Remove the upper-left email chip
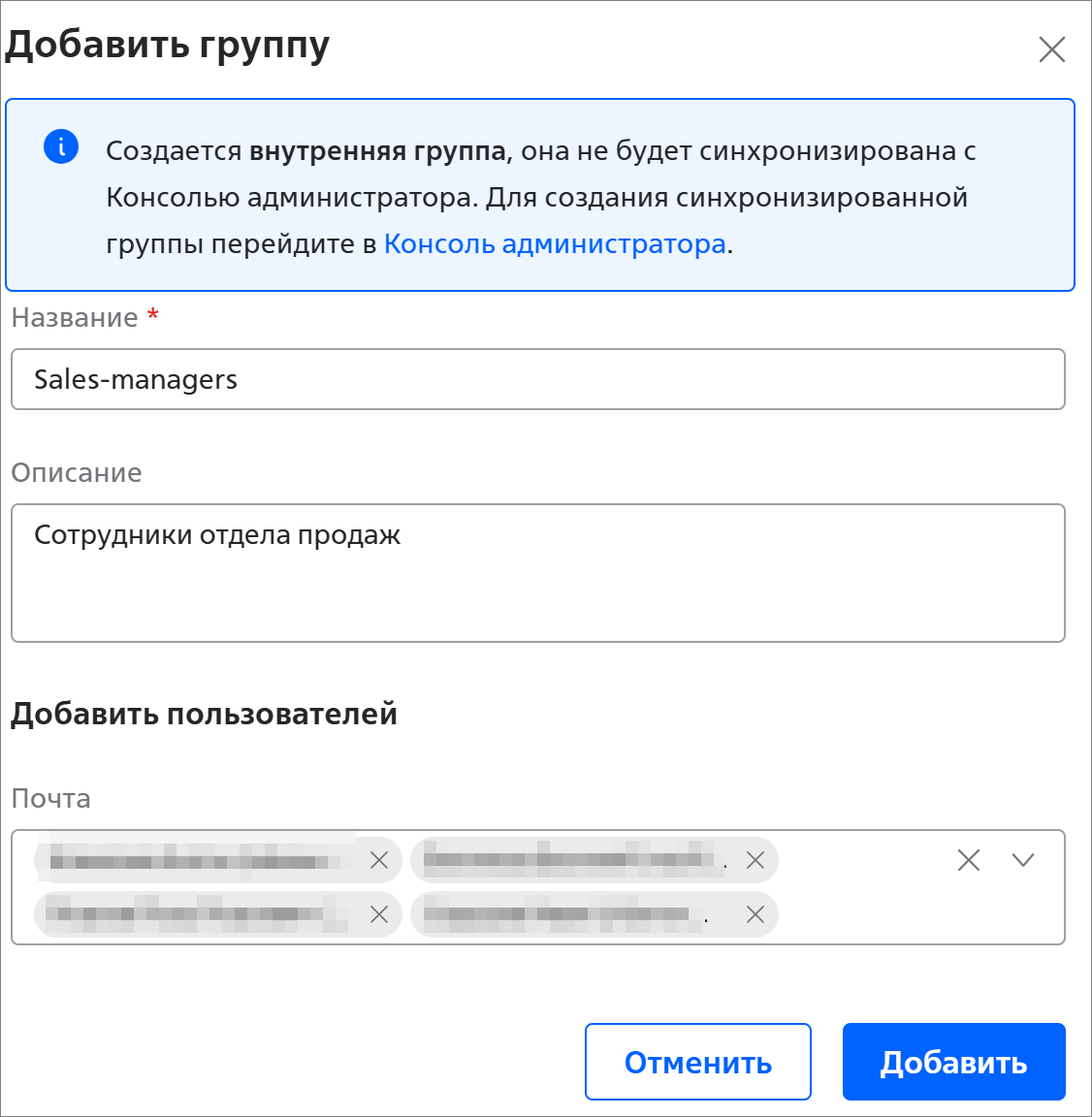 click(379, 860)
